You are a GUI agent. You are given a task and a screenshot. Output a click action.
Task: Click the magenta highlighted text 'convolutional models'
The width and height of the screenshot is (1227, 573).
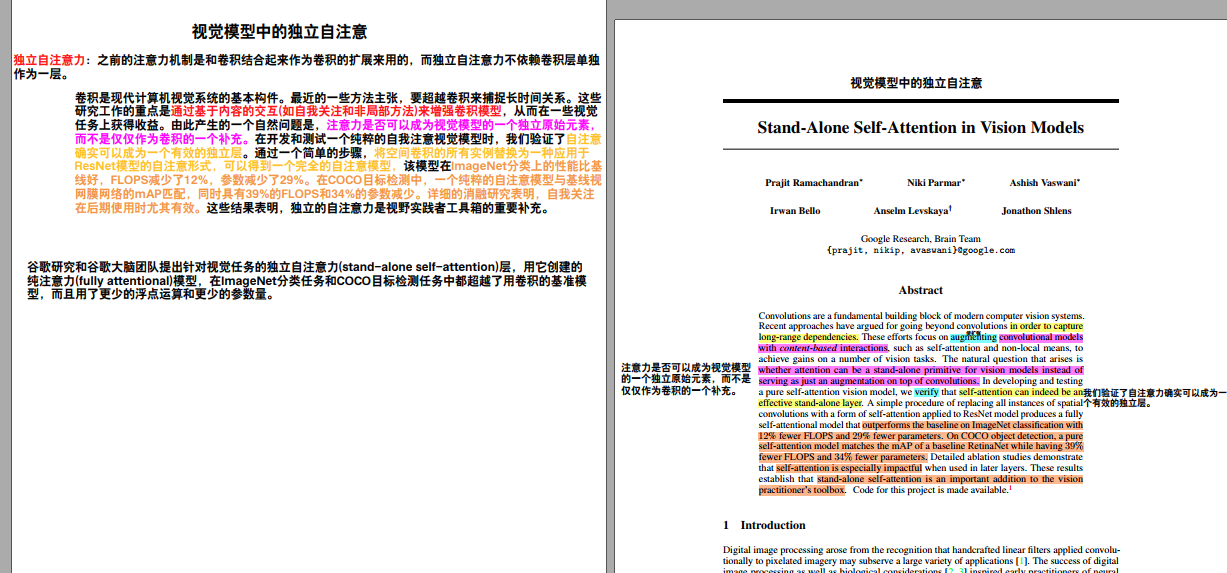pyautogui.click(x=1041, y=337)
